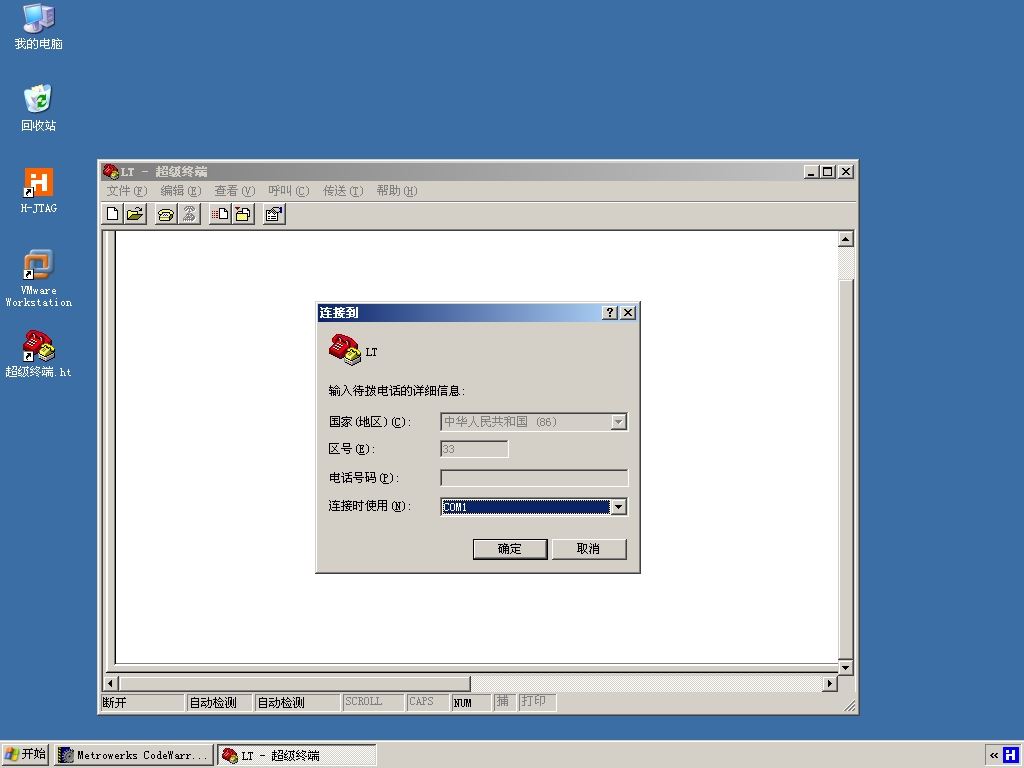Select the 超级终端.ht desktop shortcut
The image size is (1024, 768).
coord(38,354)
